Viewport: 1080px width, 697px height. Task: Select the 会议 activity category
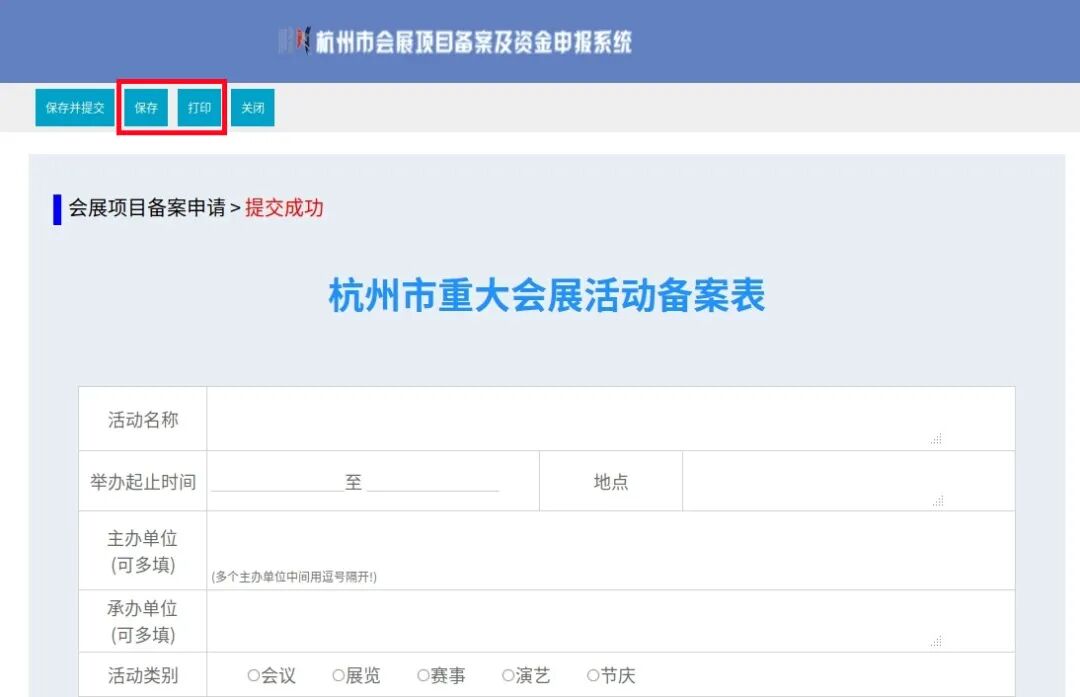pos(252,675)
